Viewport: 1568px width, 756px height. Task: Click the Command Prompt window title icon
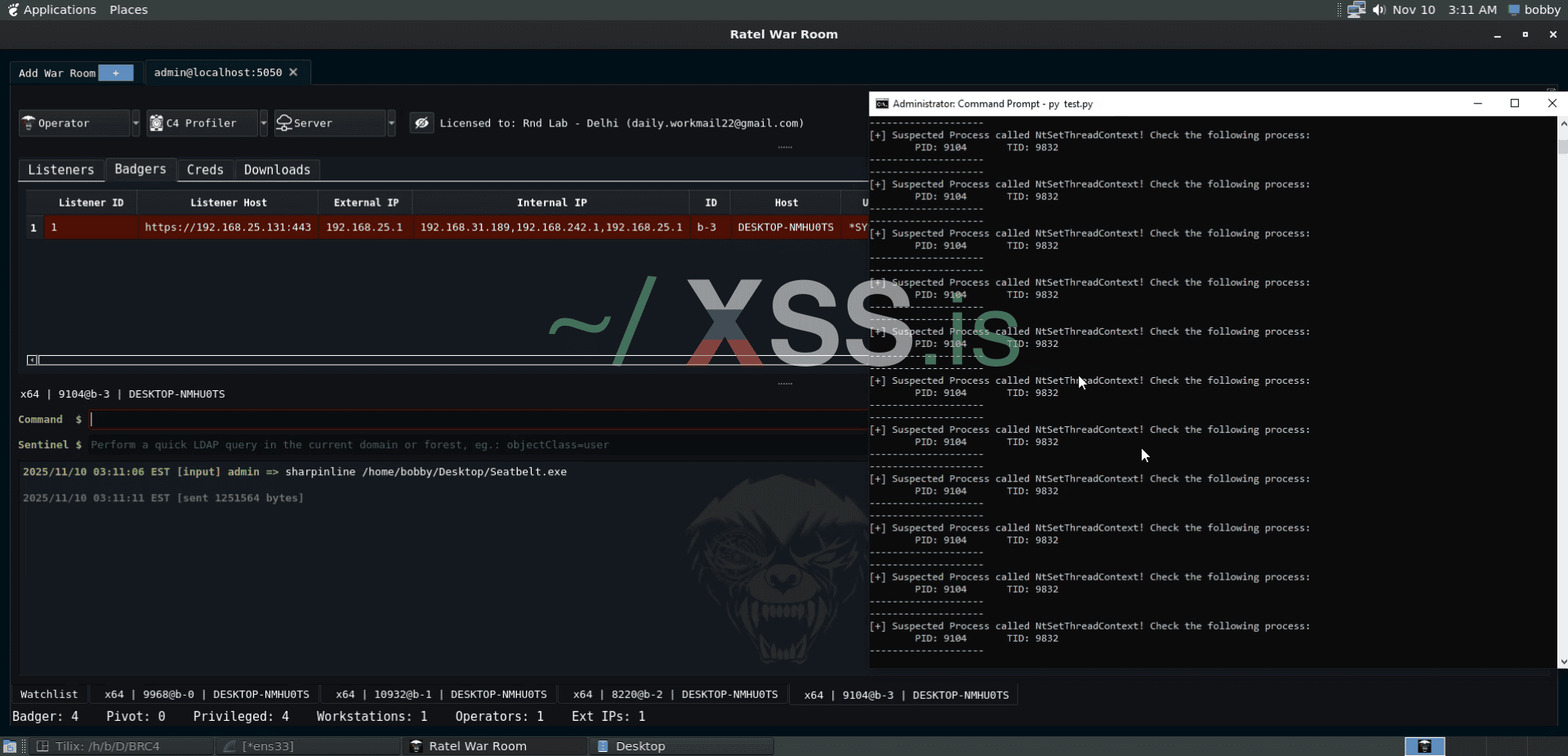point(882,104)
